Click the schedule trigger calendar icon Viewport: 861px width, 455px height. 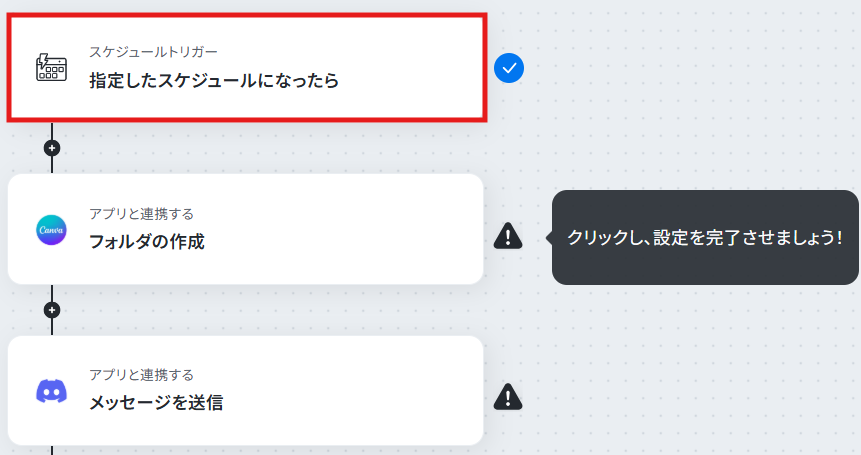click(x=51, y=68)
